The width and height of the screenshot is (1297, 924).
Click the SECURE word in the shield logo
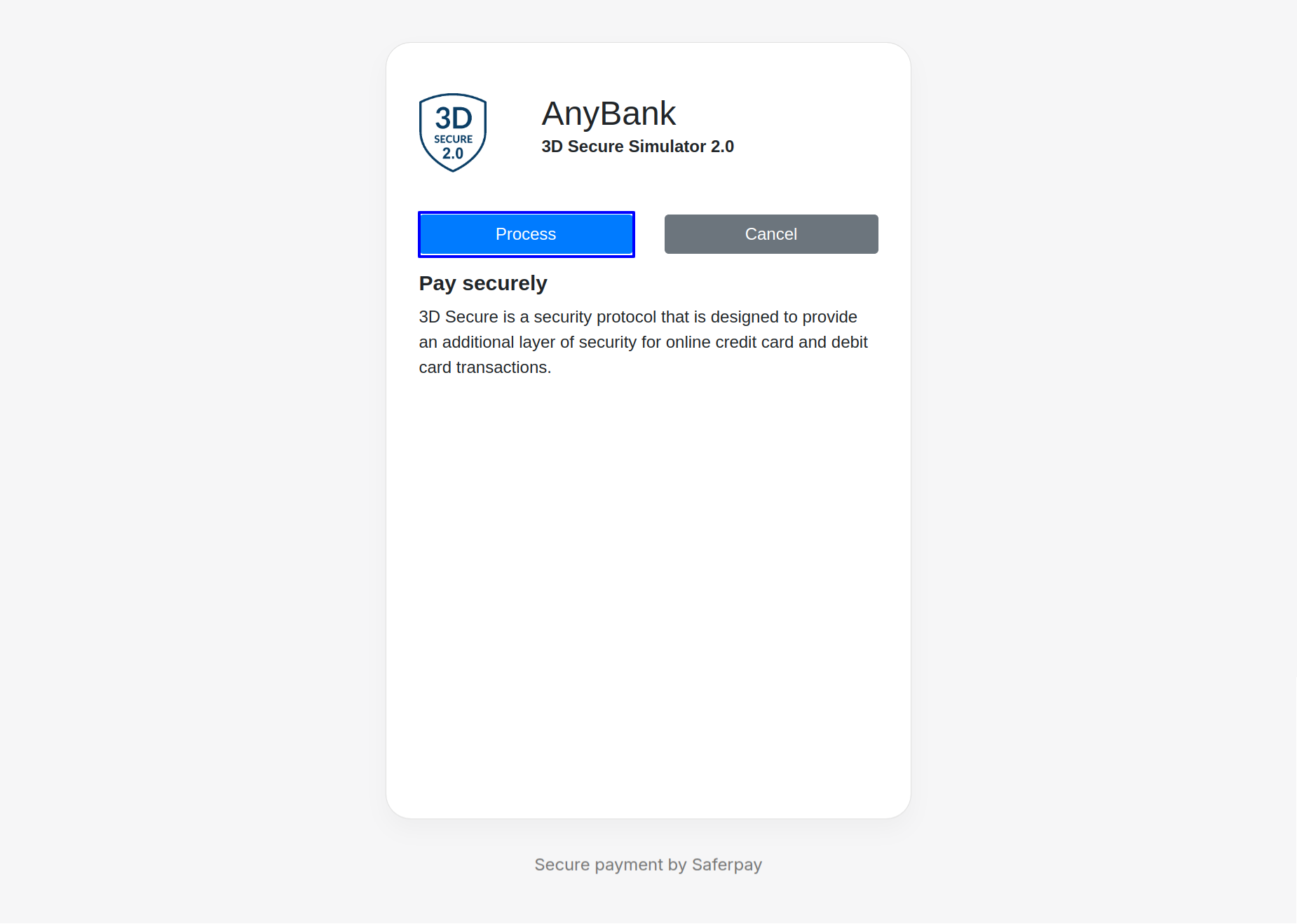tap(453, 139)
